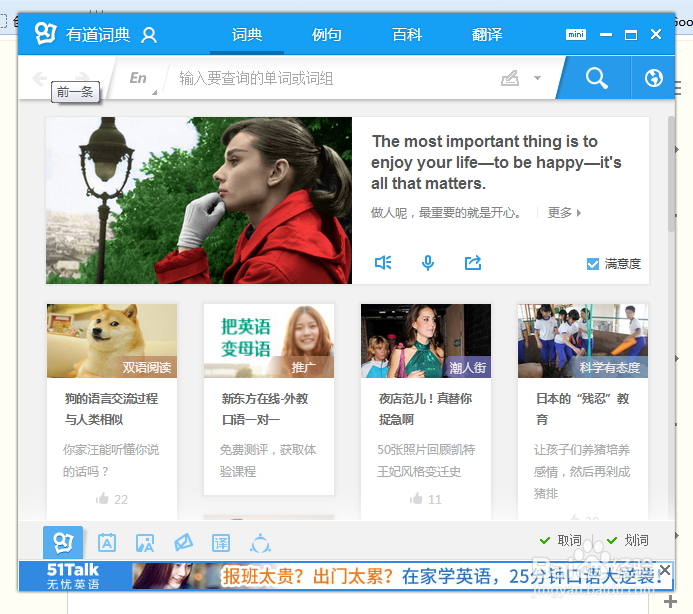Click the circular sync icon in bottom toolbar
Screen dimensions: 693x614
point(260,543)
